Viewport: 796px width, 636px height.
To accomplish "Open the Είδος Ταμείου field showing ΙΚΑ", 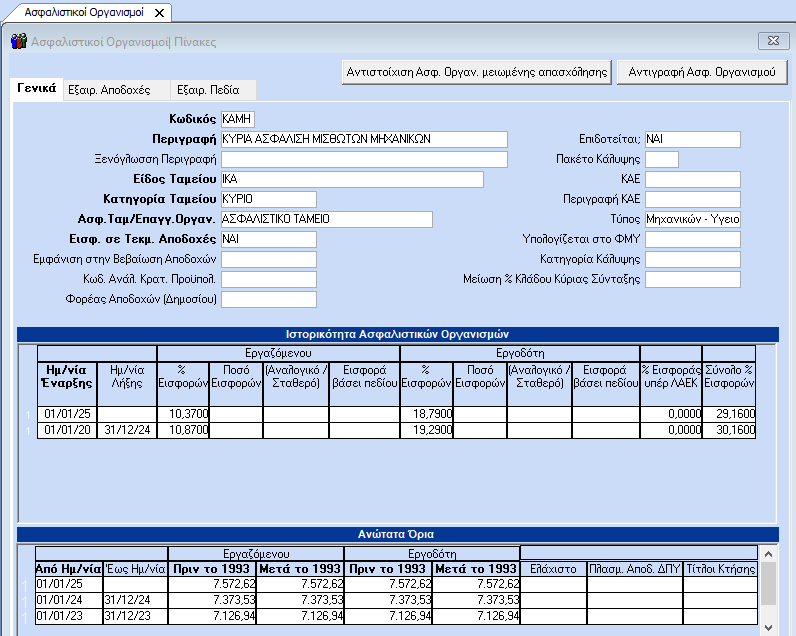I will pos(352,179).
